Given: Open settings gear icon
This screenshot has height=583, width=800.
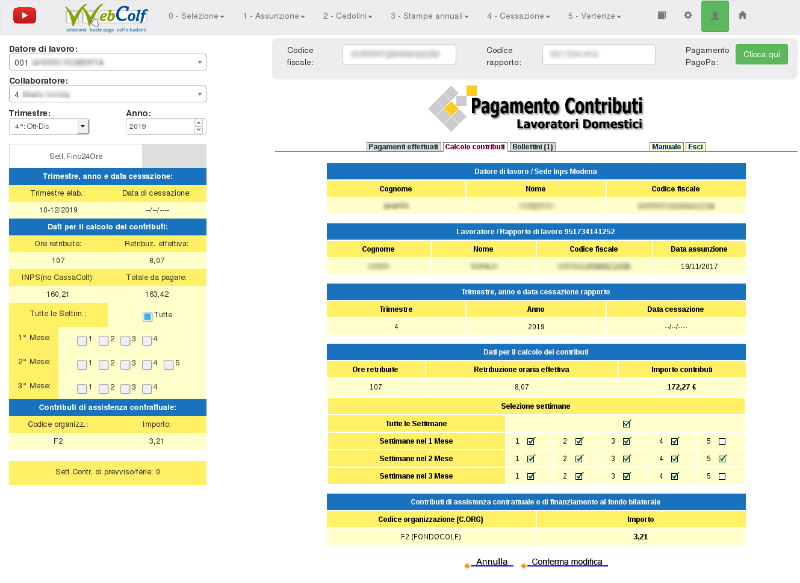Looking at the screenshot, I should (x=688, y=16).
